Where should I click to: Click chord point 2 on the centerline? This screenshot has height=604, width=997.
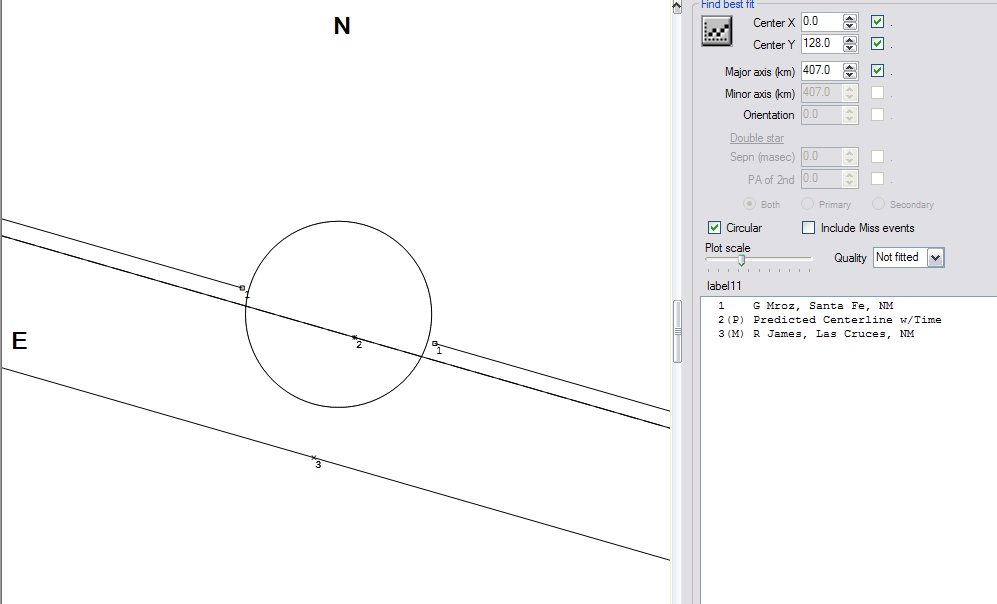coord(354,338)
